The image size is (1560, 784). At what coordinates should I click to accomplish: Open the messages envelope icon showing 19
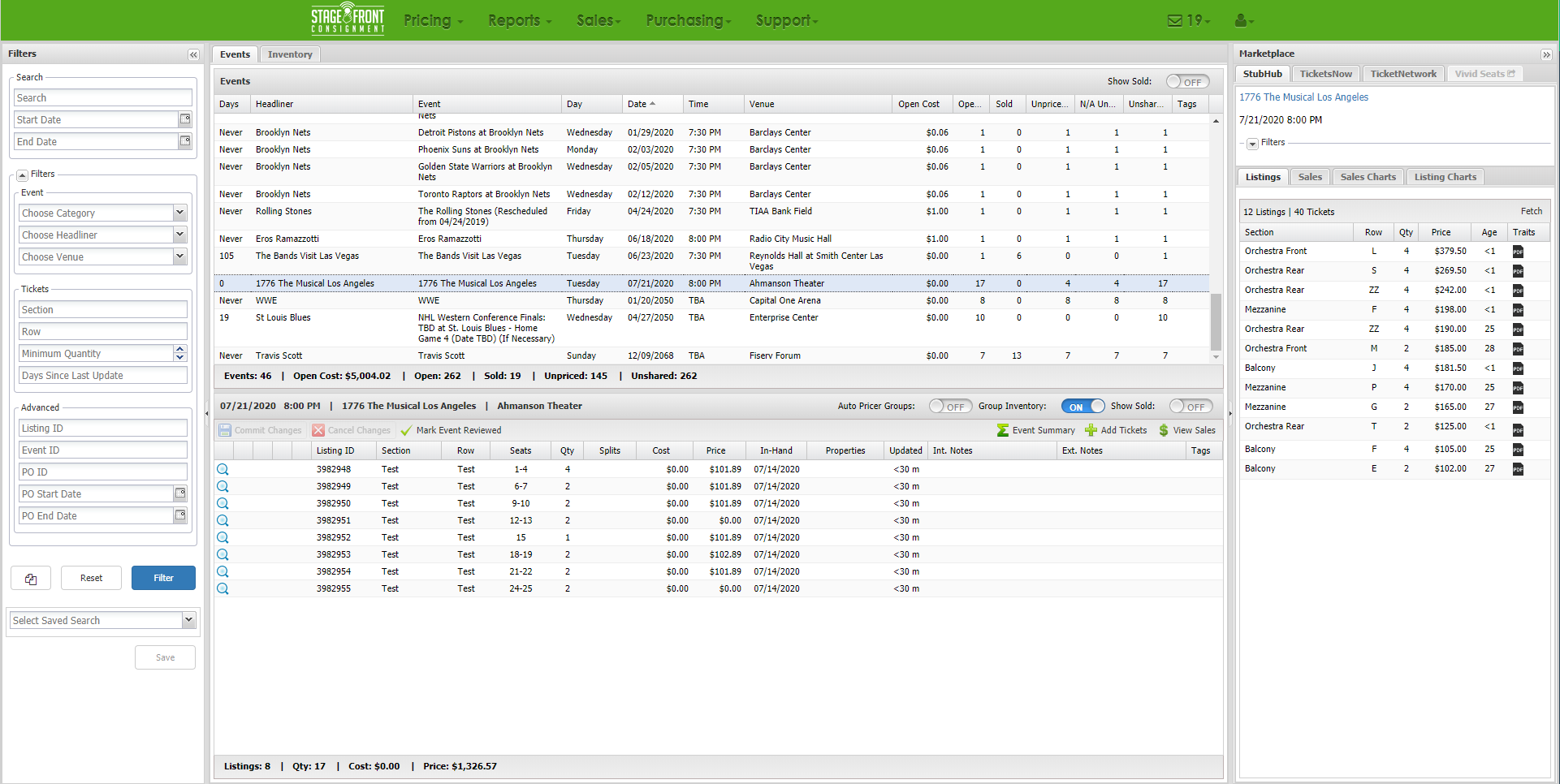(x=1189, y=20)
